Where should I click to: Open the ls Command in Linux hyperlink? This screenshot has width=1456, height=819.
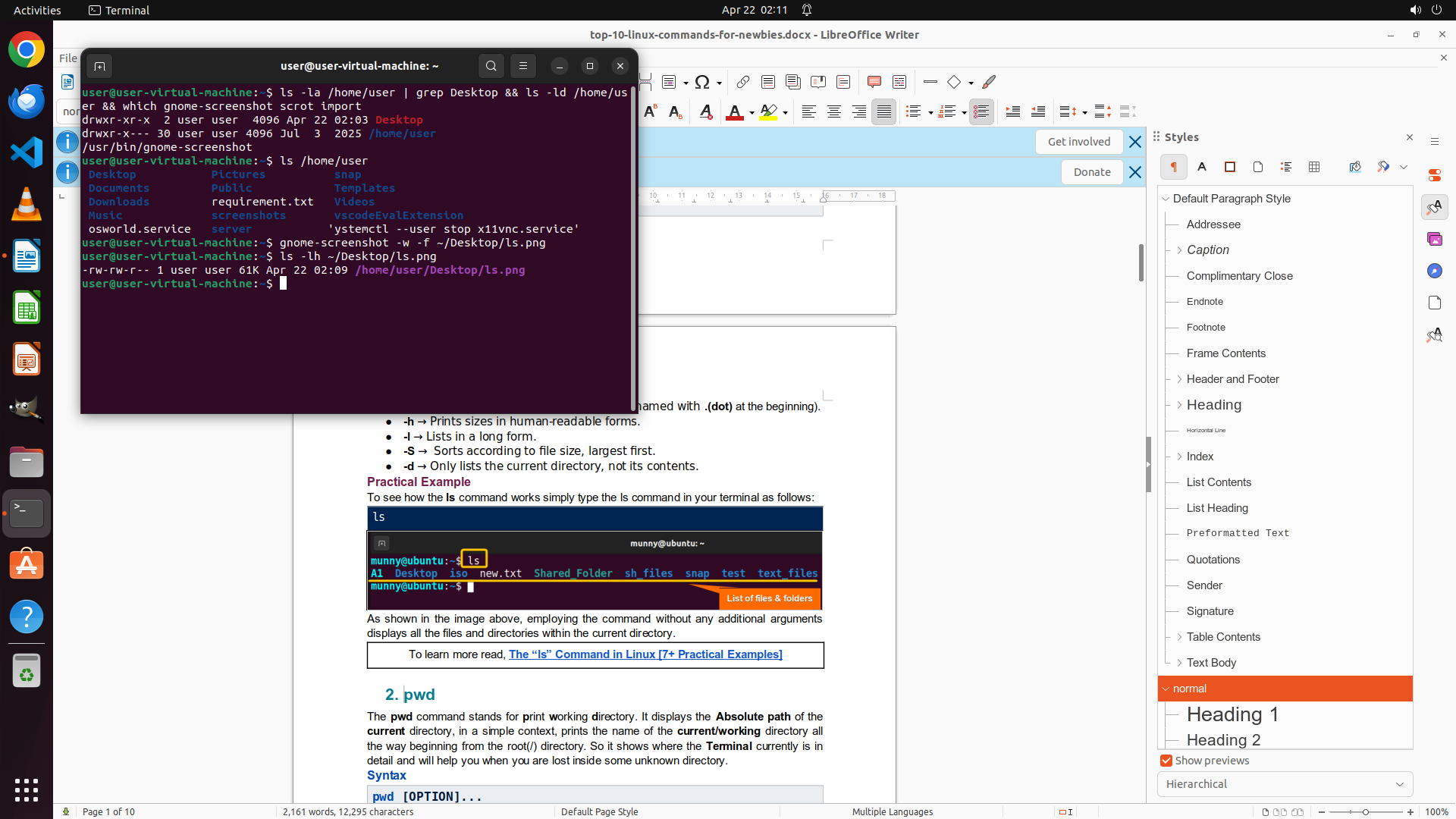coord(645,654)
